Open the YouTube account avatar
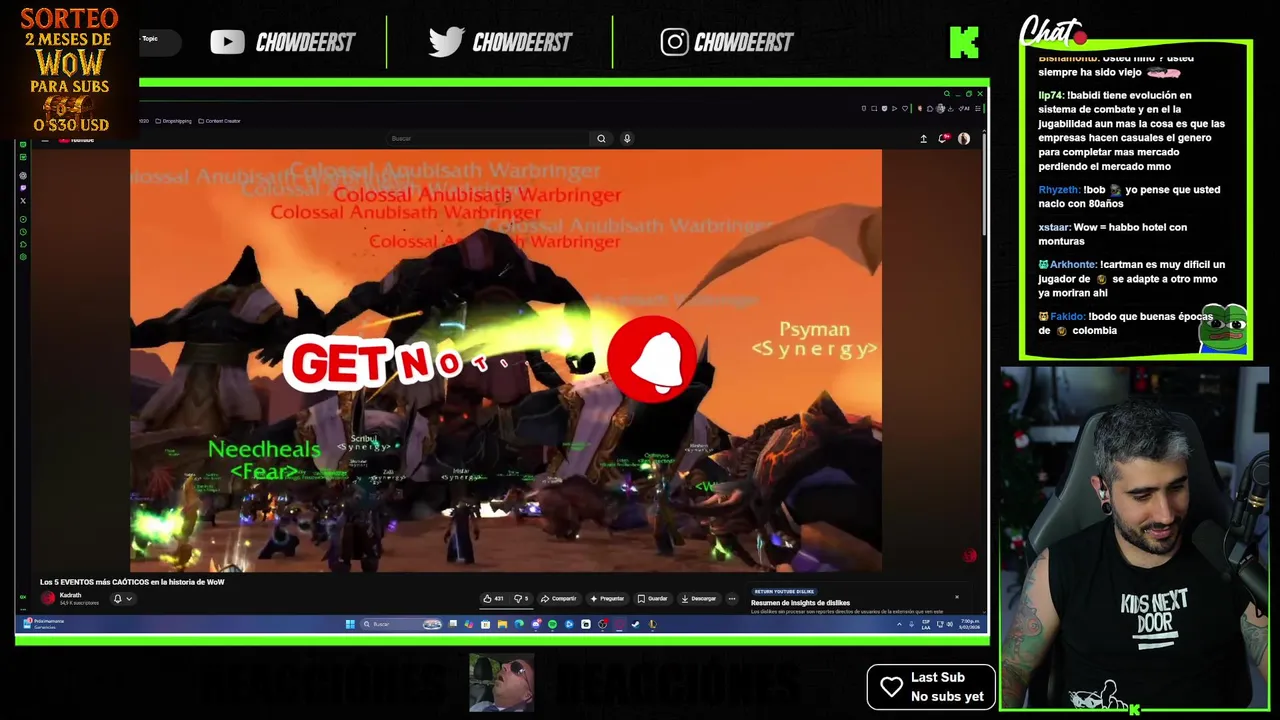The width and height of the screenshot is (1280, 720). [964, 139]
